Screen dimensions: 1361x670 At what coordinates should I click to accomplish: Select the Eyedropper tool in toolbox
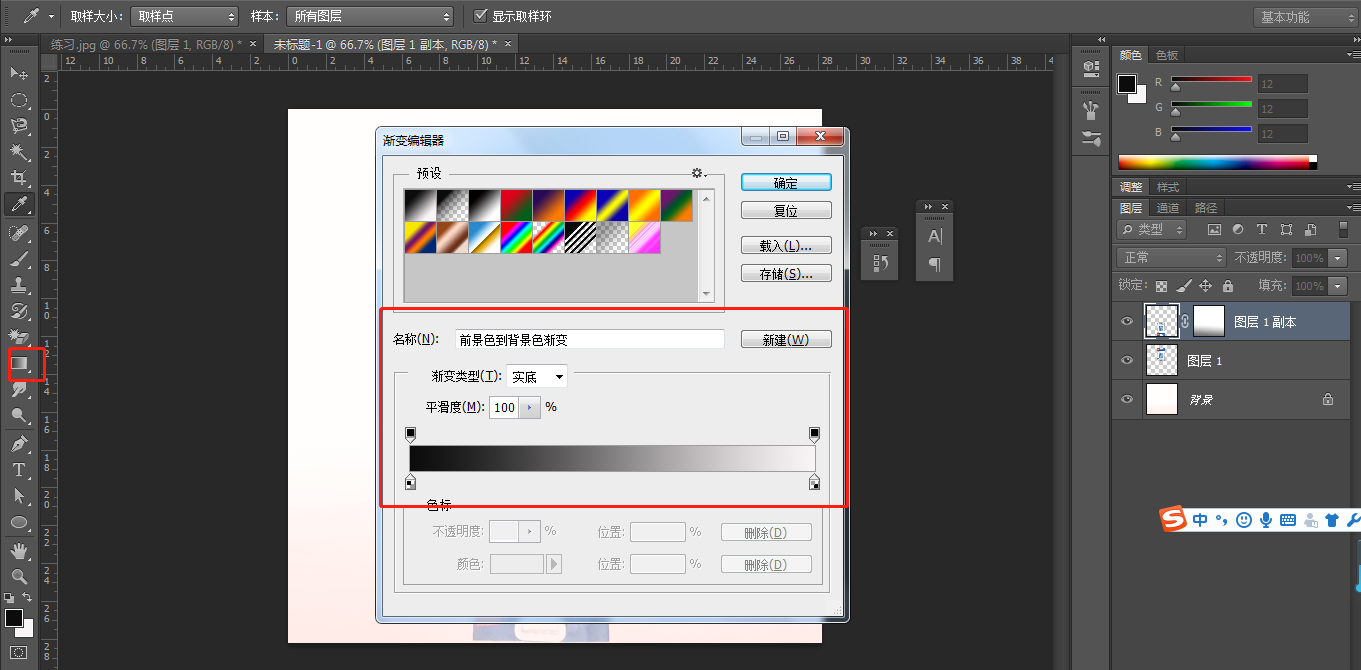[x=19, y=204]
